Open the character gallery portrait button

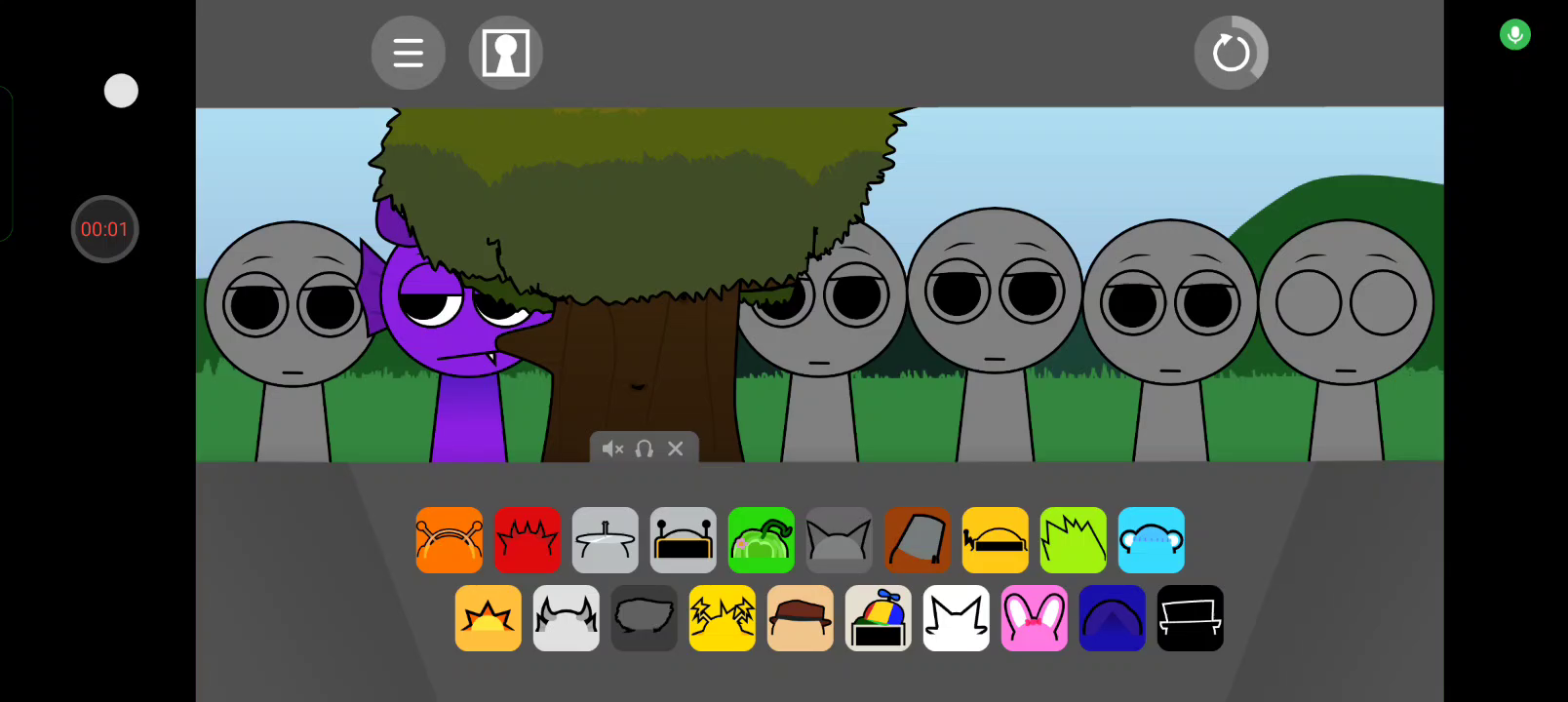tap(506, 53)
